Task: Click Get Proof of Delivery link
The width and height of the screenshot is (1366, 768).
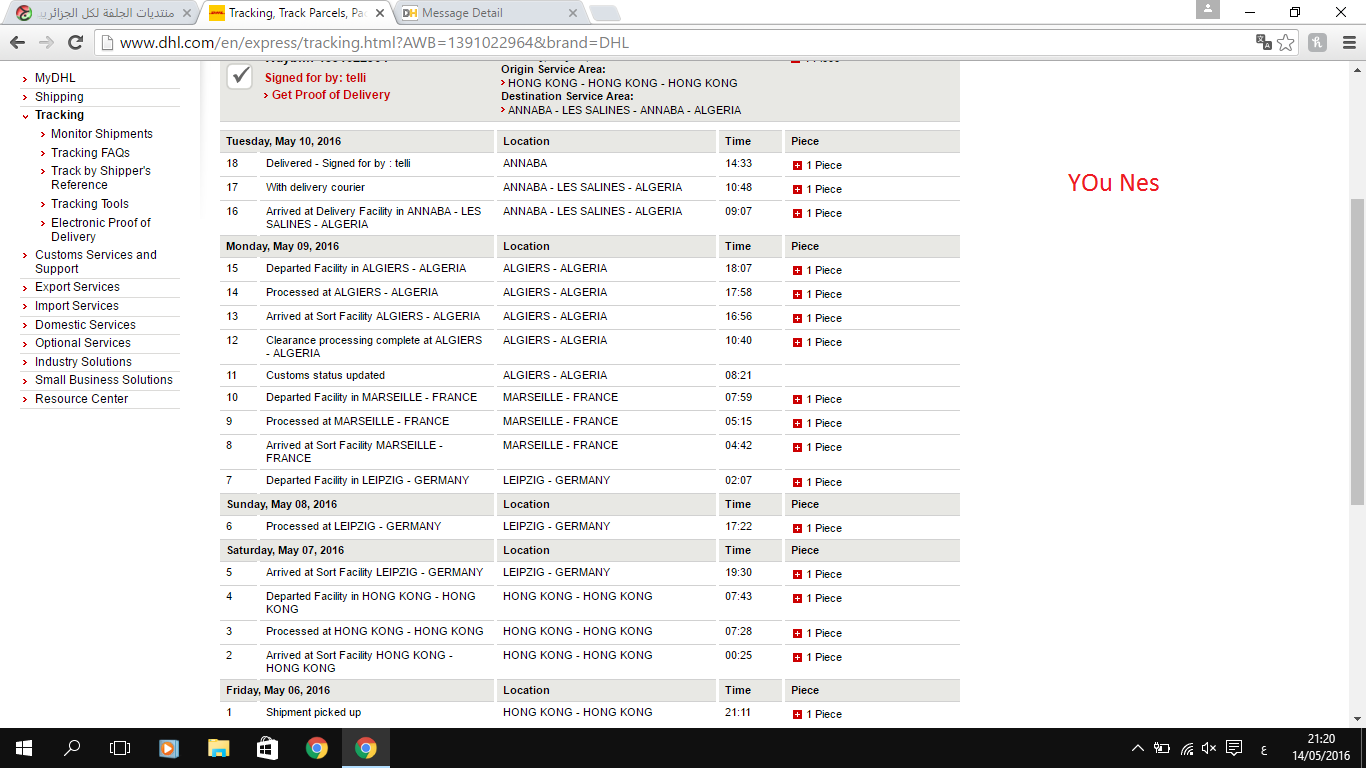Action: pyautogui.click(x=331, y=95)
